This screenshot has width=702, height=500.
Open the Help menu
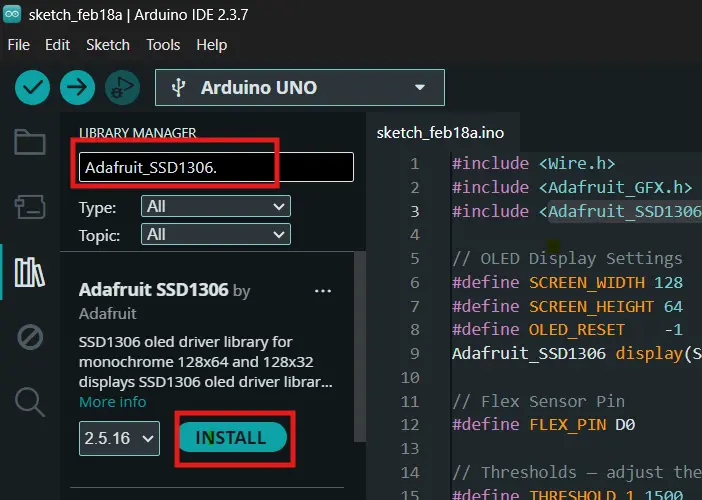(x=211, y=45)
